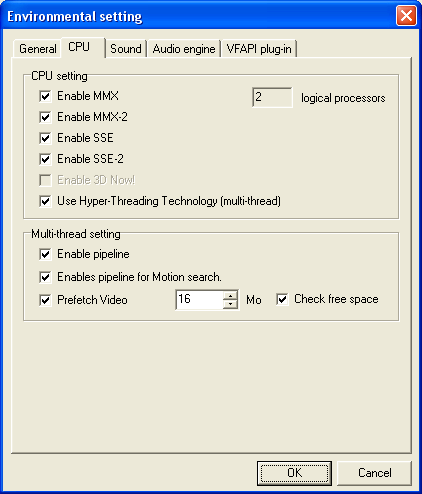Toggle Enable SSE-2 checkbox
Image resolution: width=422 pixels, height=494 pixels.
coord(45,159)
